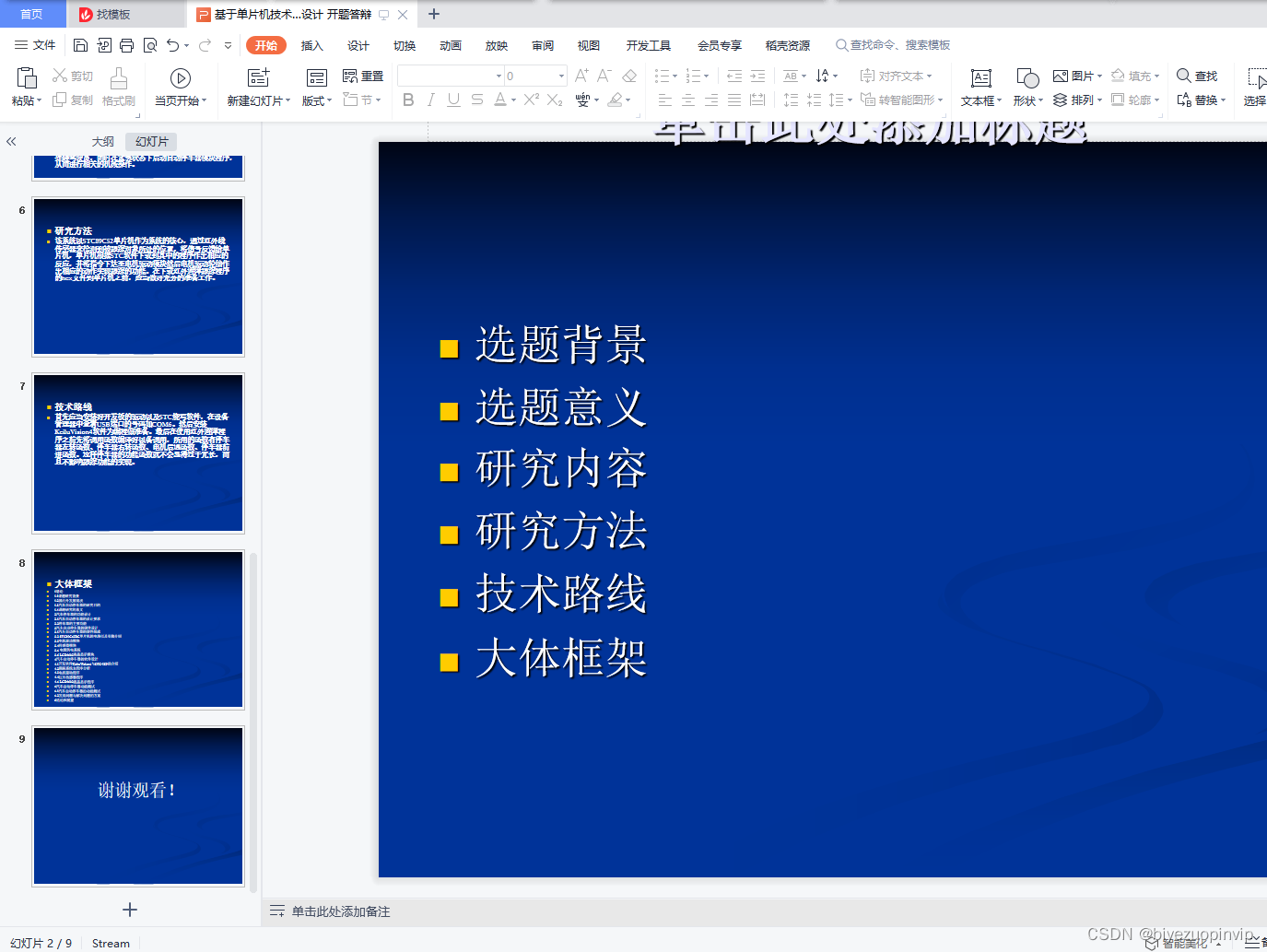
Task: Switch to the Outline (大纲) panel tab
Action: 103,141
